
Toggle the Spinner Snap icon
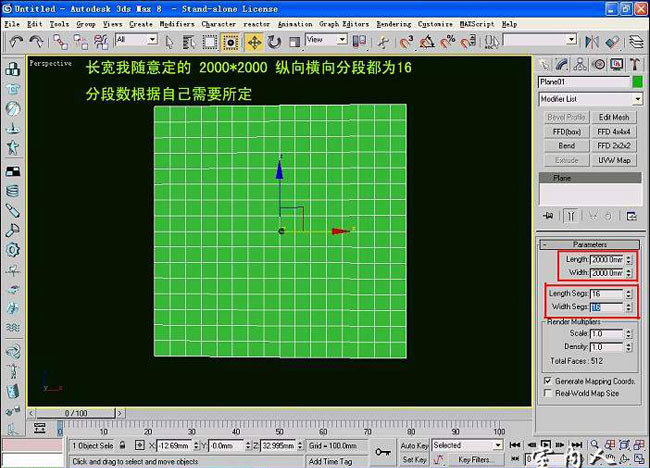tap(468, 42)
